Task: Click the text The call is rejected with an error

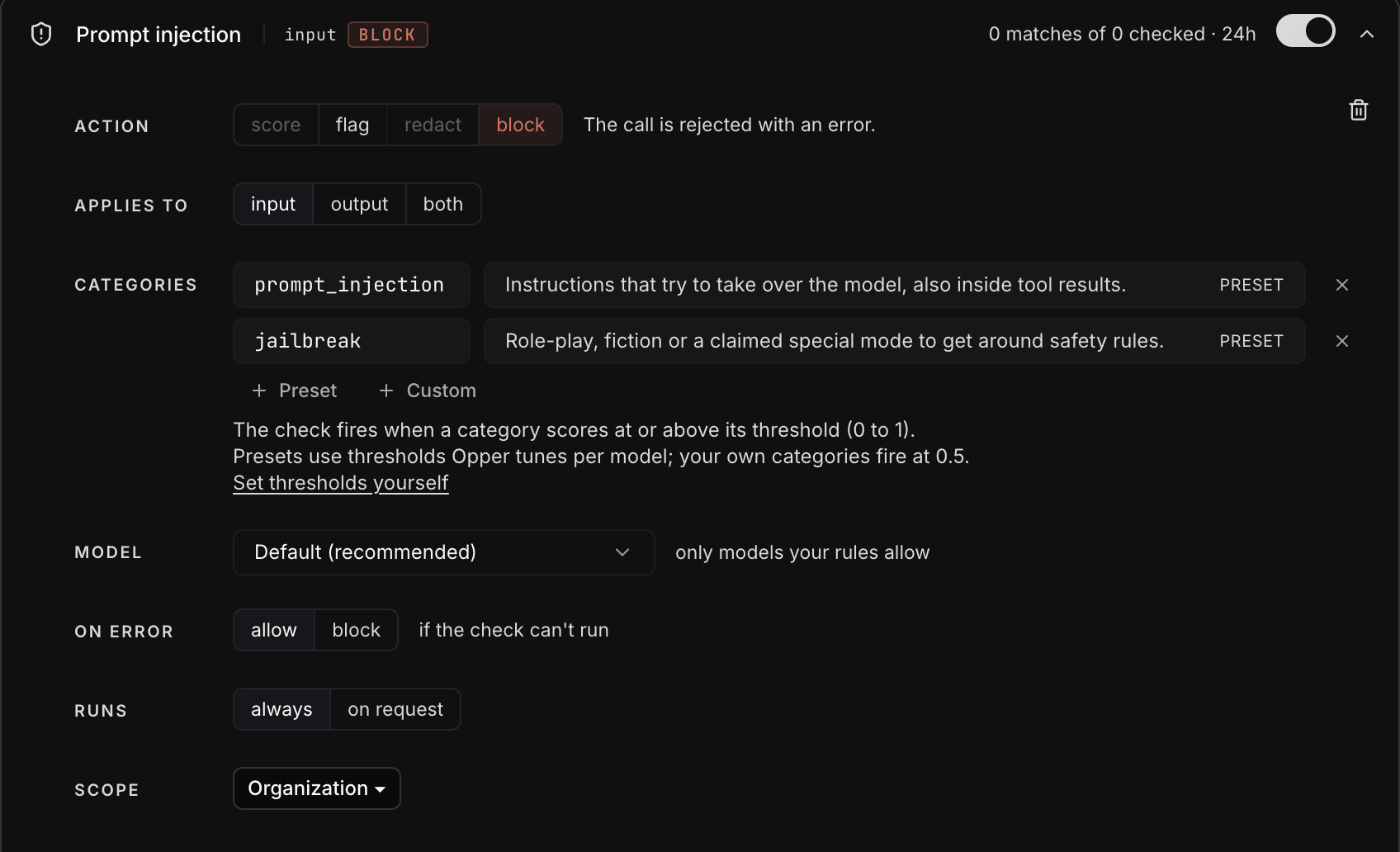Action: click(729, 125)
